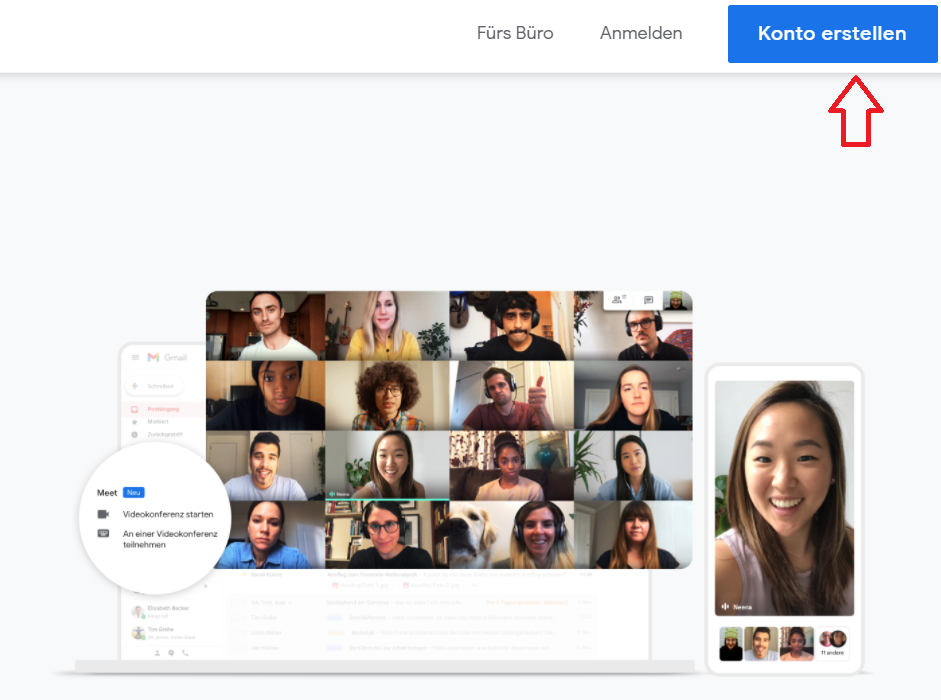This screenshot has width=941, height=700.
Task: Click the blue Neu badge beside Meet
Action: click(133, 492)
